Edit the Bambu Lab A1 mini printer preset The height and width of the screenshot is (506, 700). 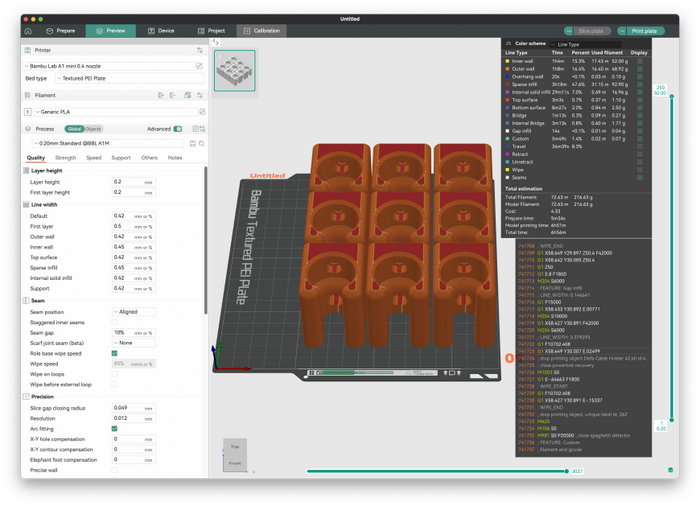click(x=200, y=66)
